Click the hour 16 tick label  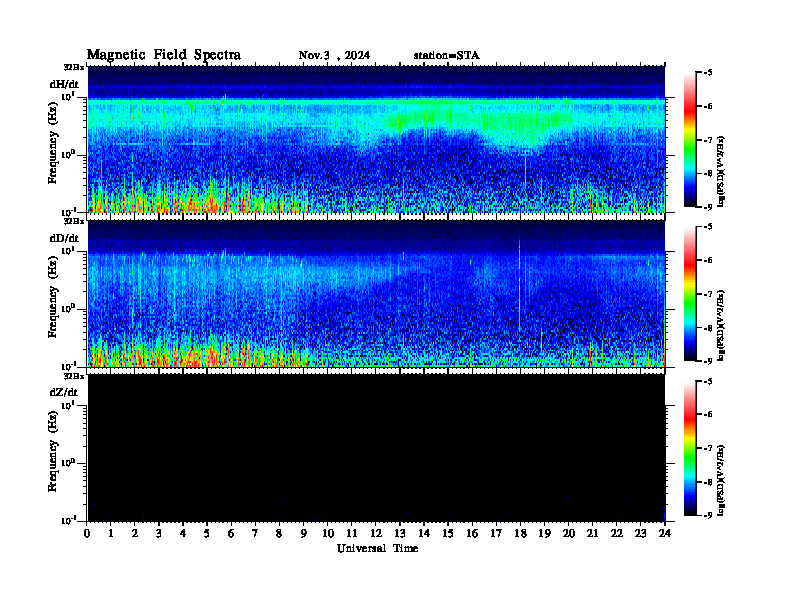pos(472,533)
